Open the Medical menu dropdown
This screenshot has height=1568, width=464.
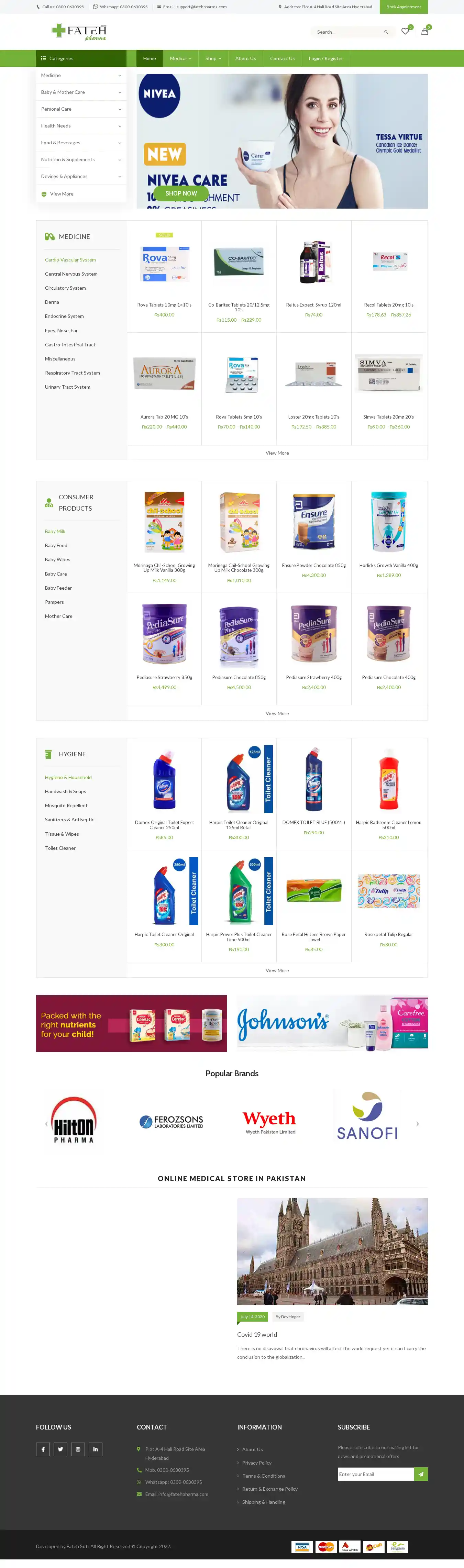click(180, 58)
